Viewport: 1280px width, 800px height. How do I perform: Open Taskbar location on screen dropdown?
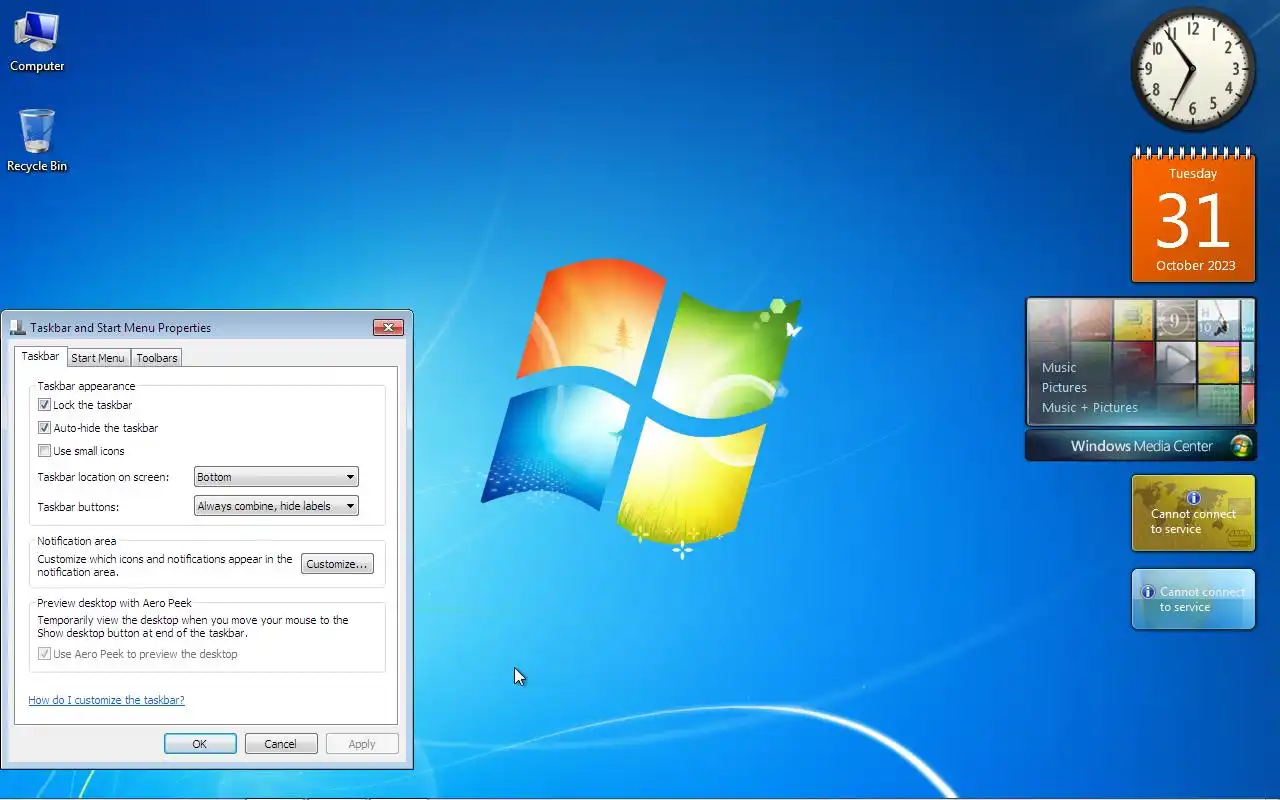[x=276, y=477]
